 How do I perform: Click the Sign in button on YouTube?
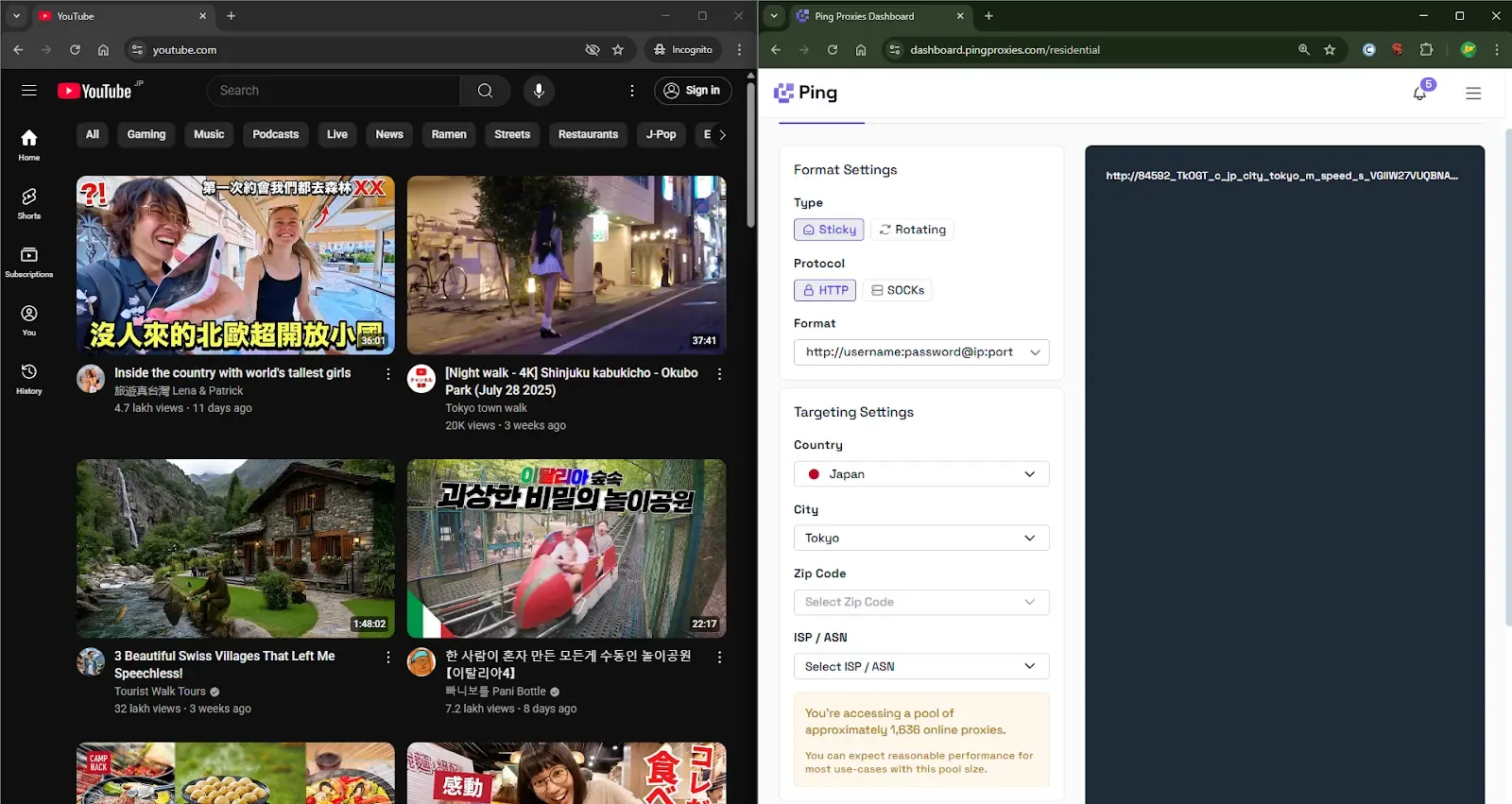(693, 91)
